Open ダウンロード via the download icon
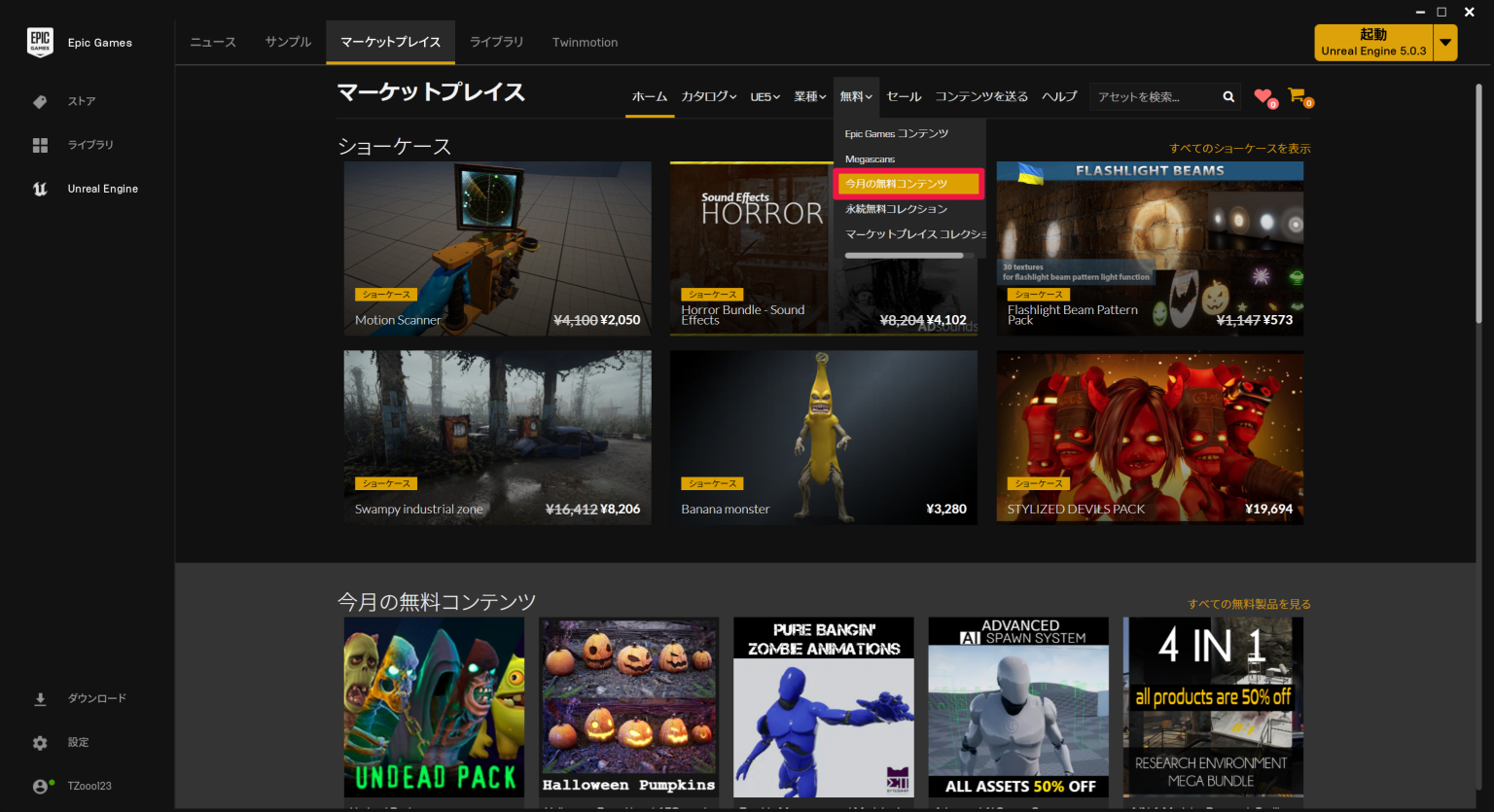Viewport: 1494px width, 812px height. tap(40, 698)
